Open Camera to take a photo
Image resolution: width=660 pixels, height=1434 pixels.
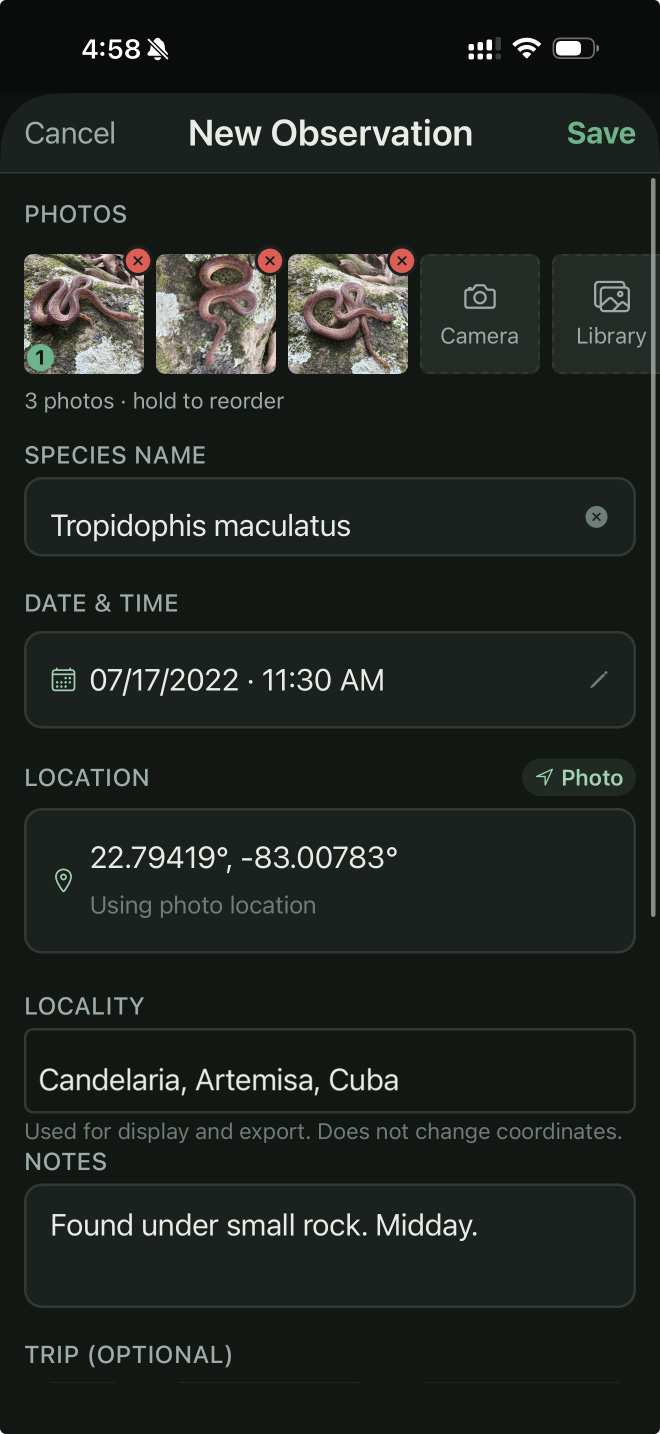(480, 314)
